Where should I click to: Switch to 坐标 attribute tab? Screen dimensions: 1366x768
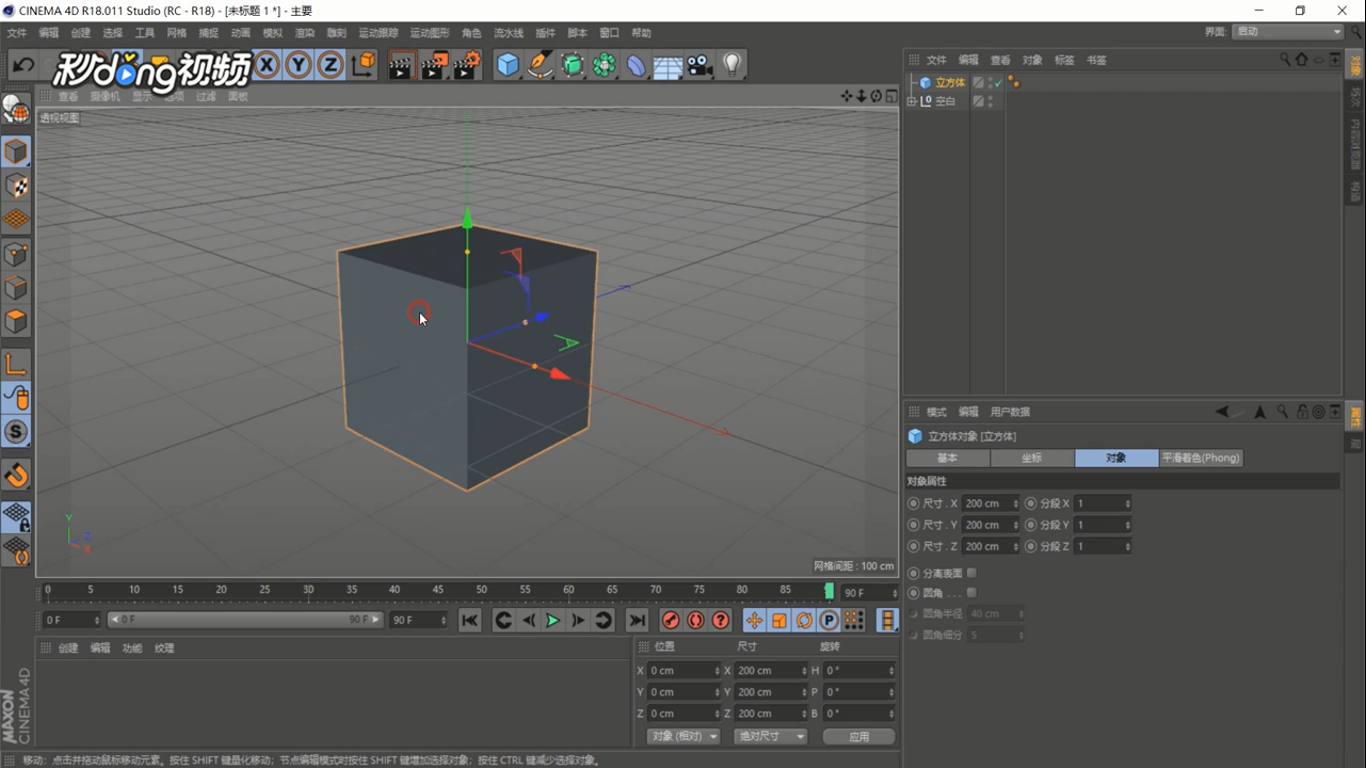1032,458
